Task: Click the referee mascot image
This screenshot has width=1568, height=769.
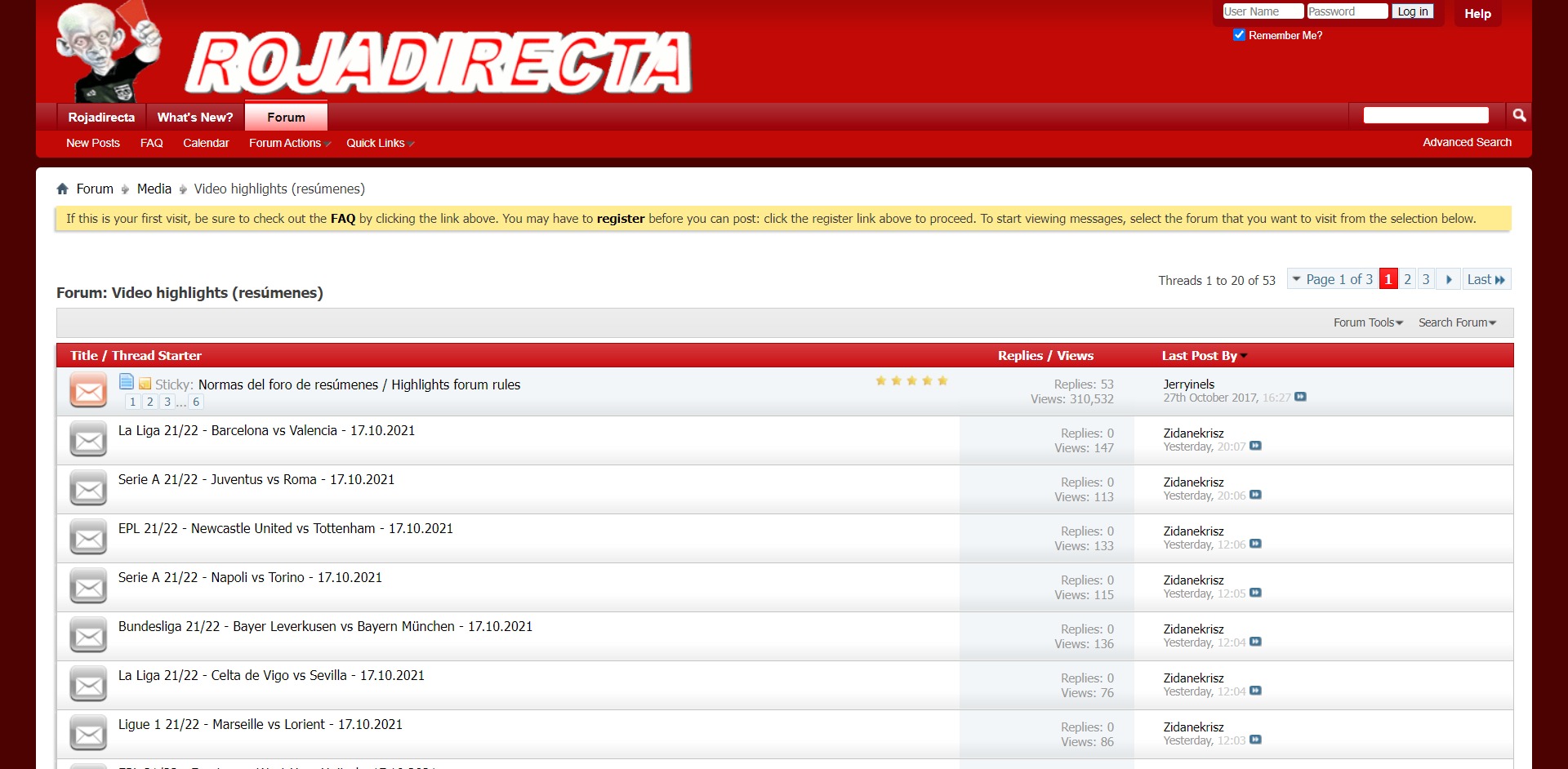Action: tap(108, 51)
